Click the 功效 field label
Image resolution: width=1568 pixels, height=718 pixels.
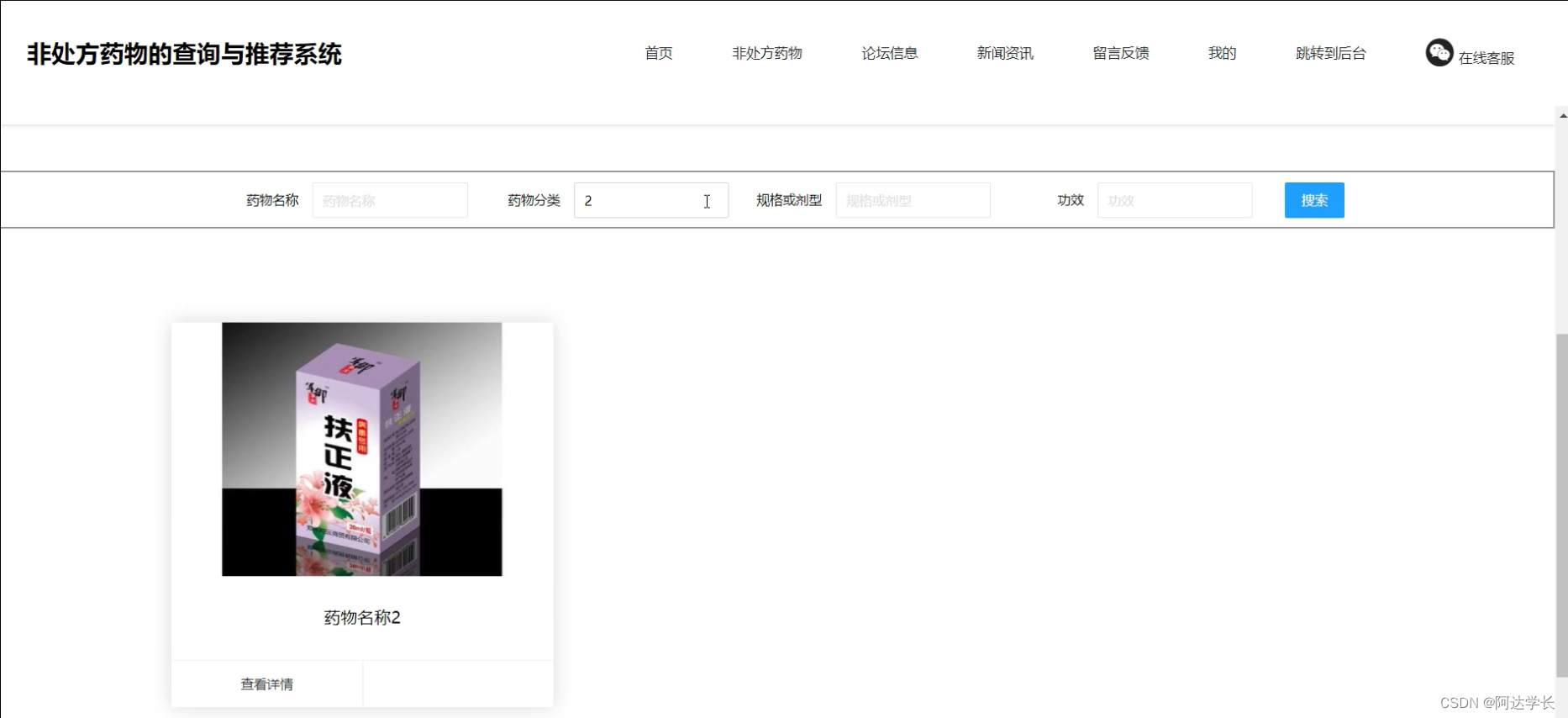click(1071, 200)
